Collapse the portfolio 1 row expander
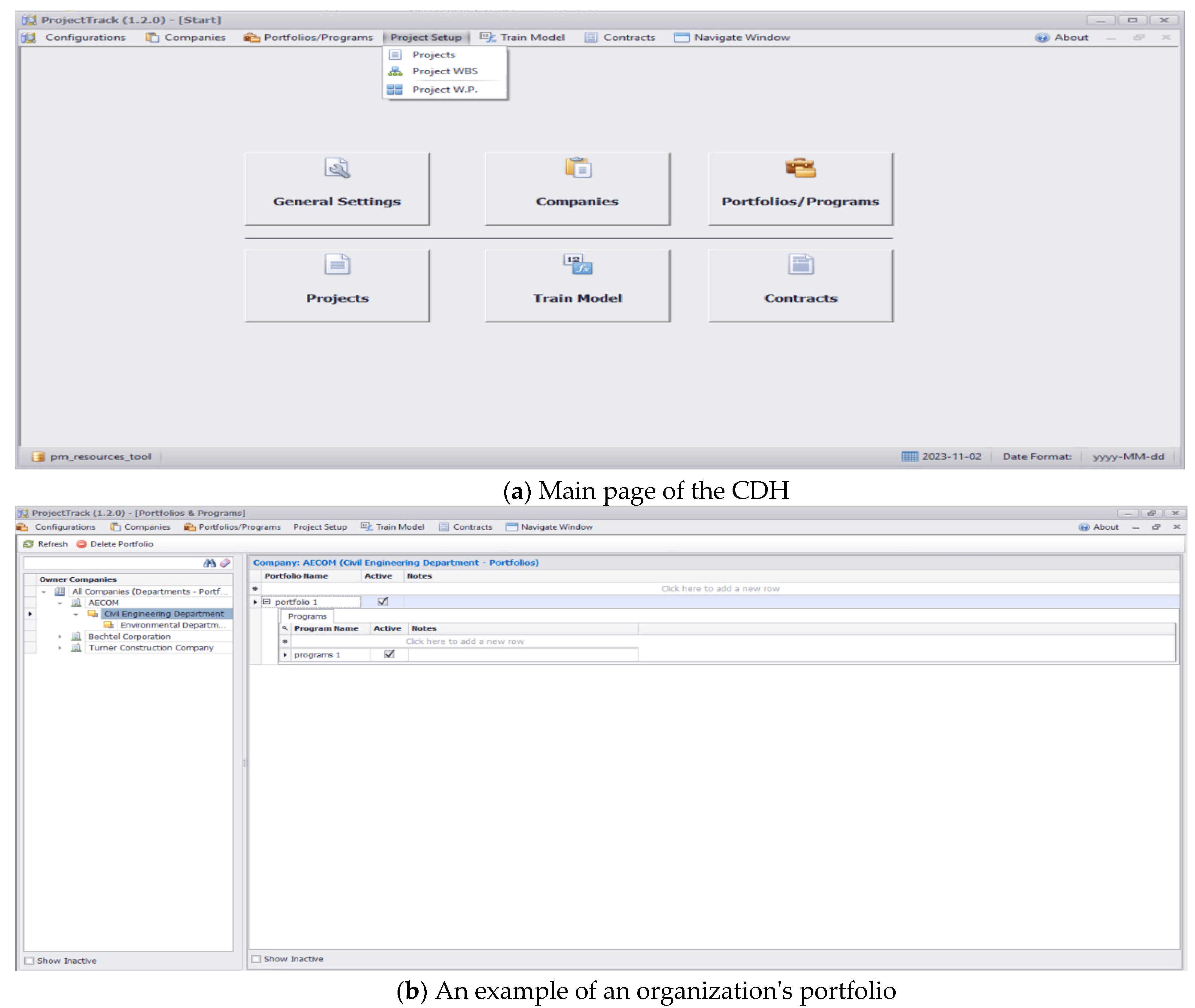Screen dimensions: 1195x1008 point(266,602)
